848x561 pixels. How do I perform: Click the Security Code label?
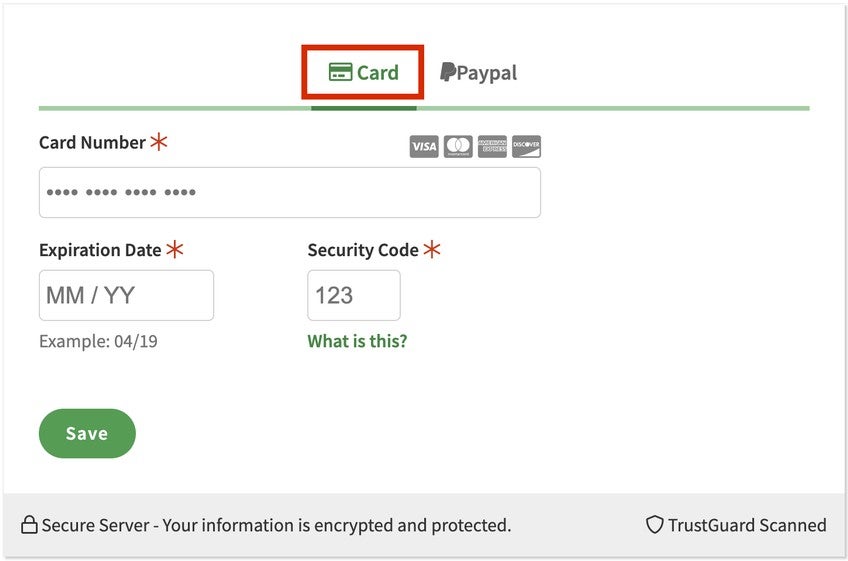(x=363, y=250)
